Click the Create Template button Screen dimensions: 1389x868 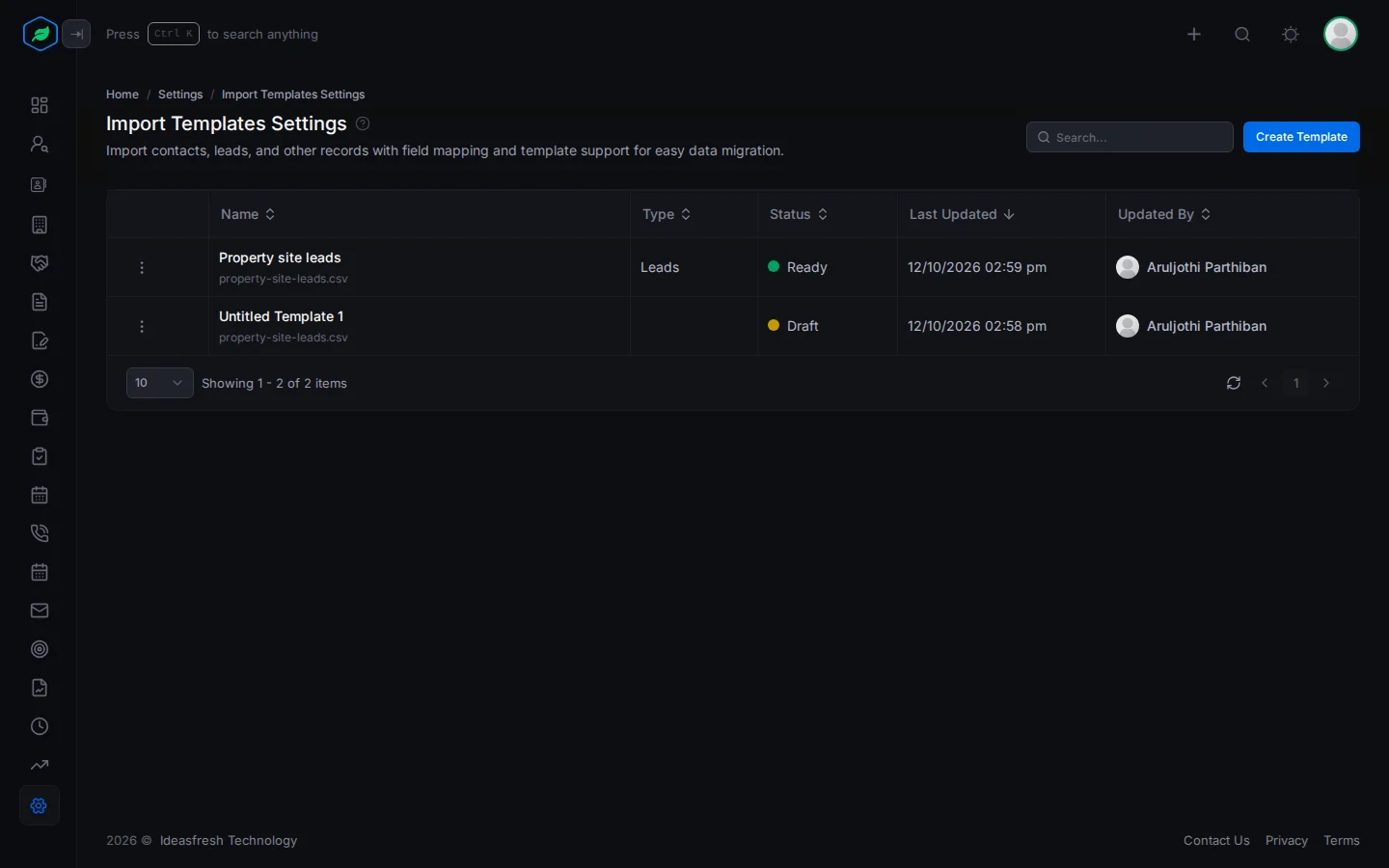click(x=1301, y=137)
